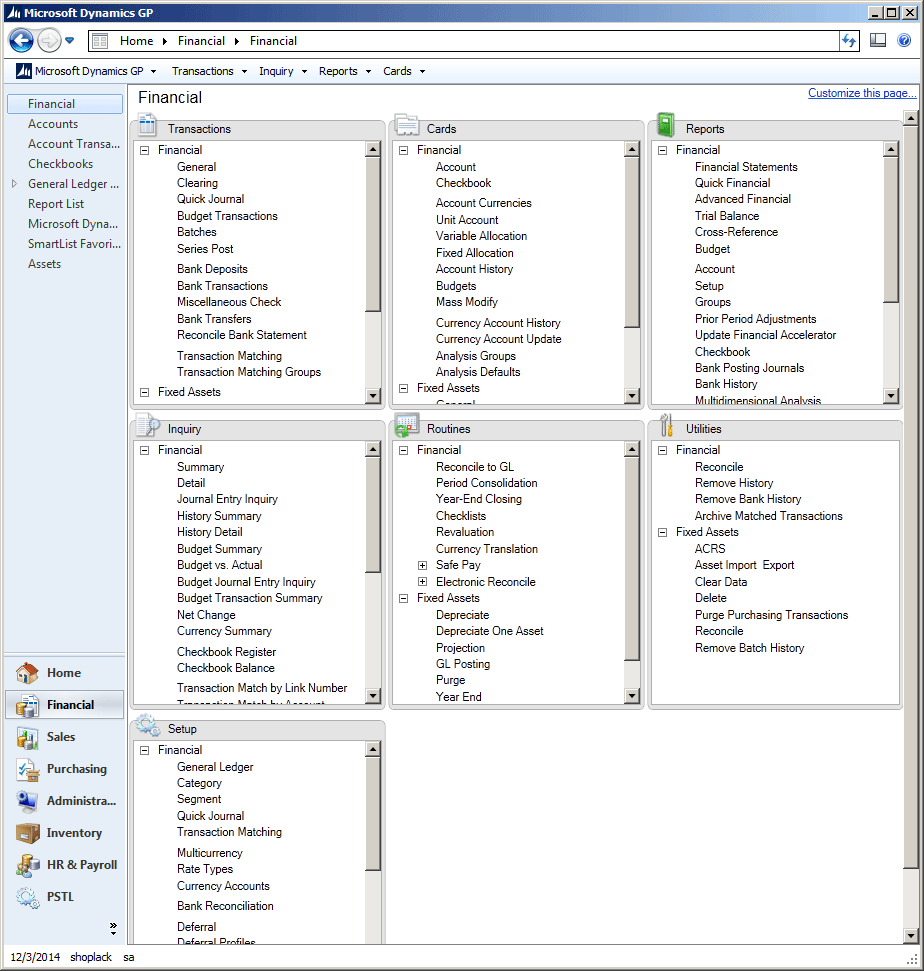Click scroll down arrow in Routines pane
924x971 pixels.
(632, 695)
